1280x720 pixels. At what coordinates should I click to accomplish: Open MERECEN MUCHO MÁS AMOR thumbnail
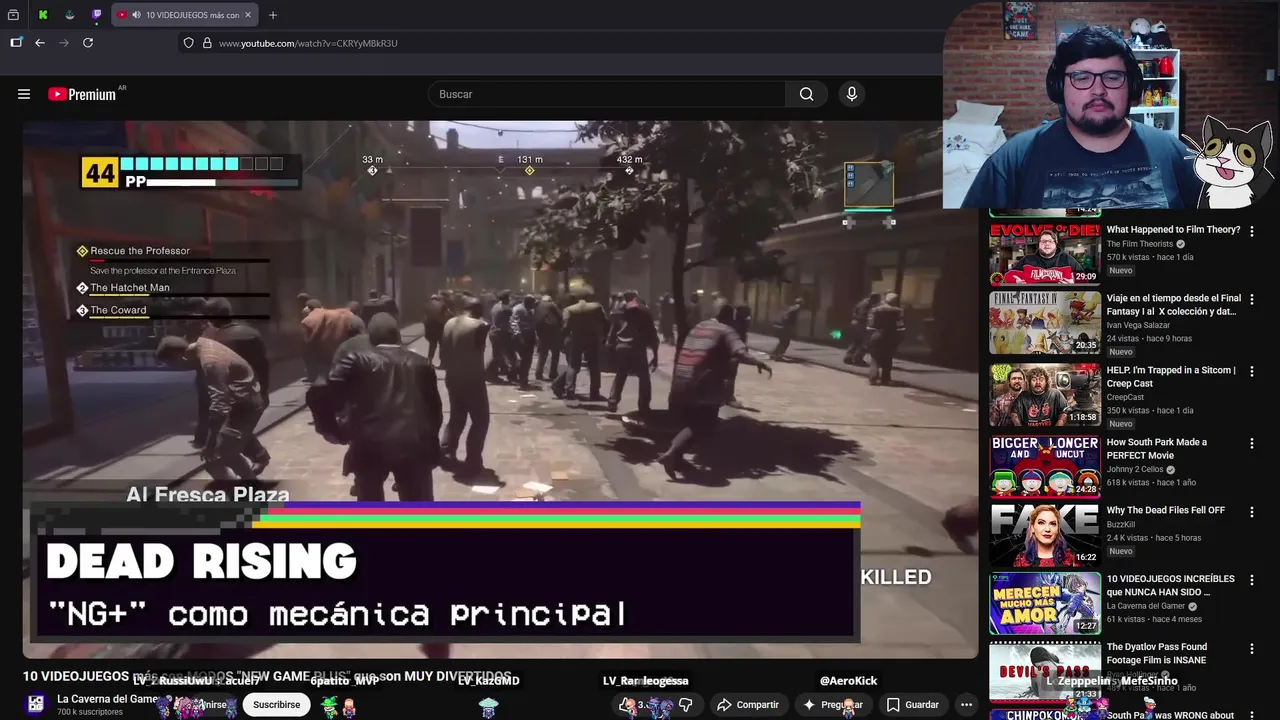tap(1045, 603)
